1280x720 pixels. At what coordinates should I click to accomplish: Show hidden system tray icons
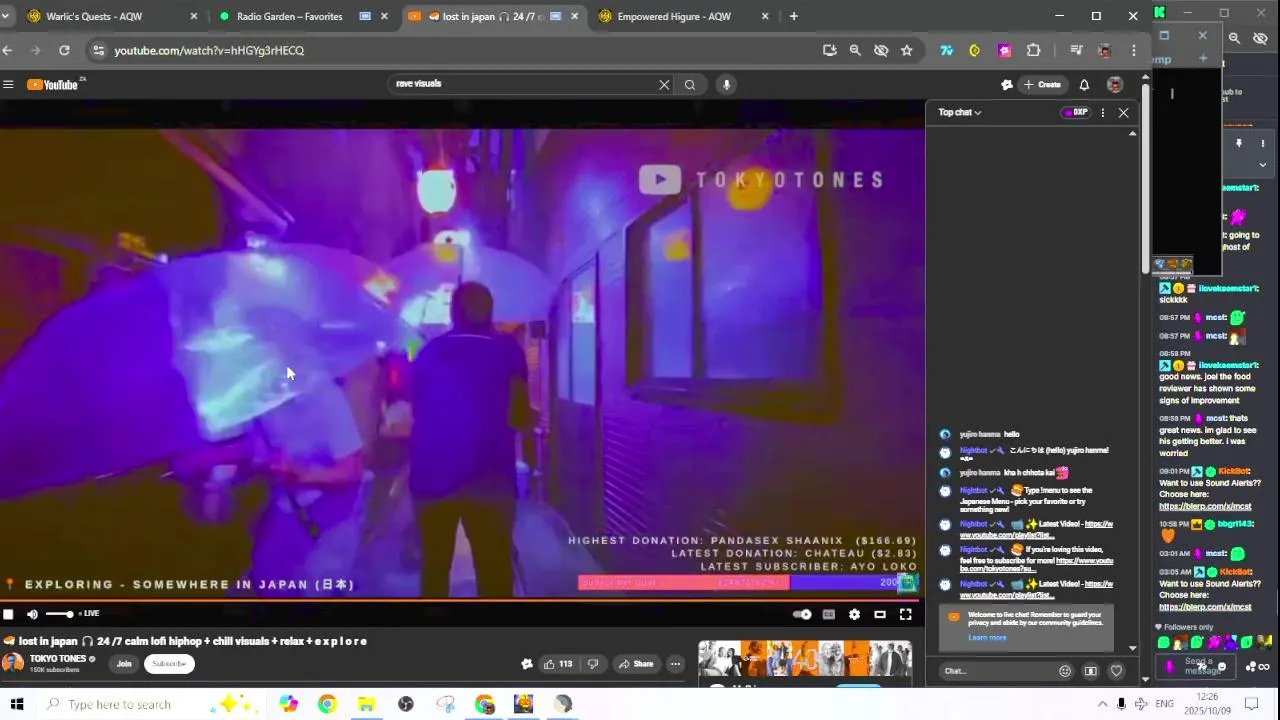pos(1102,704)
